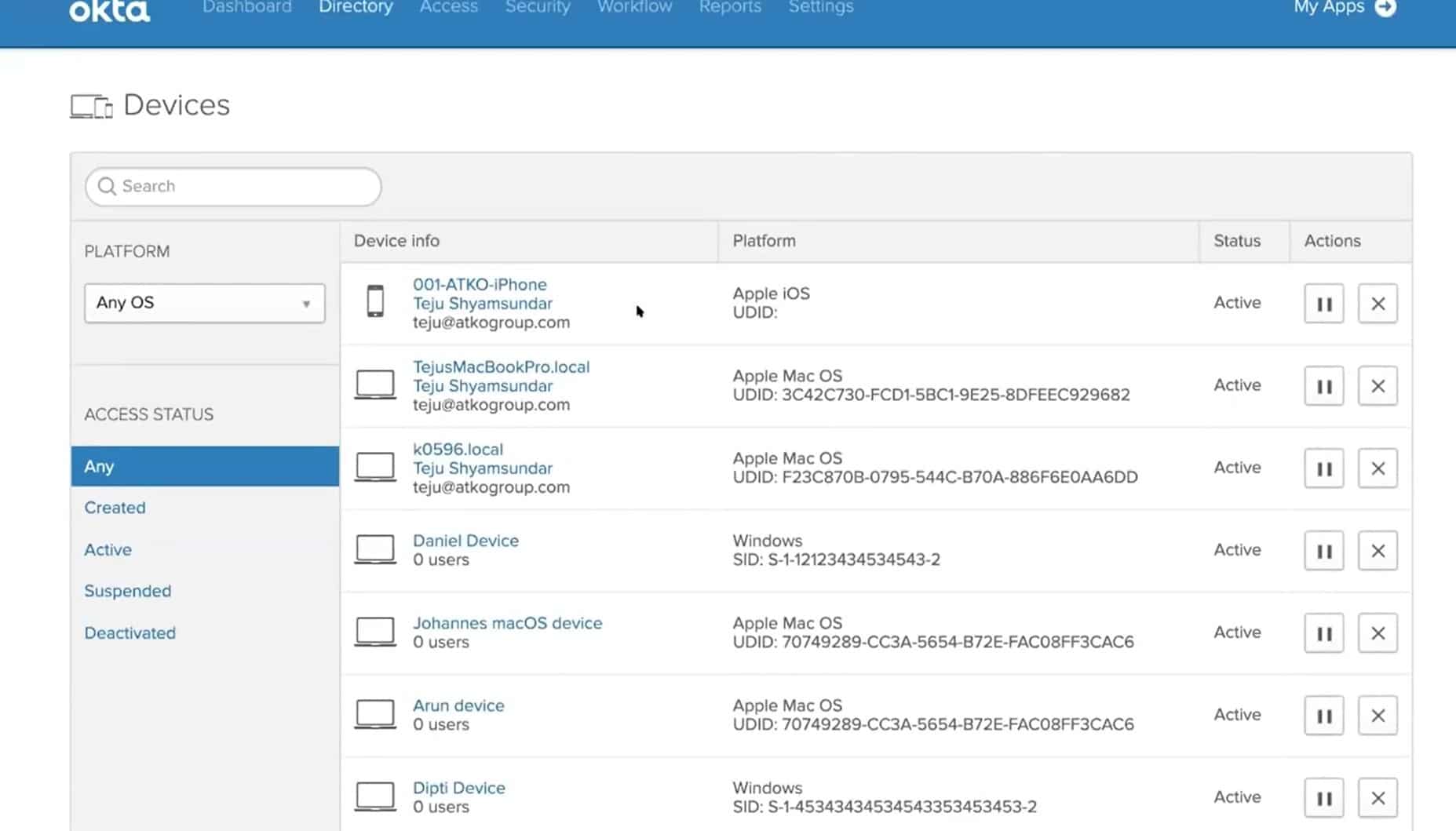This screenshot has height=831, width=1456.
Task: Open the Security menu
Action: 538,8
